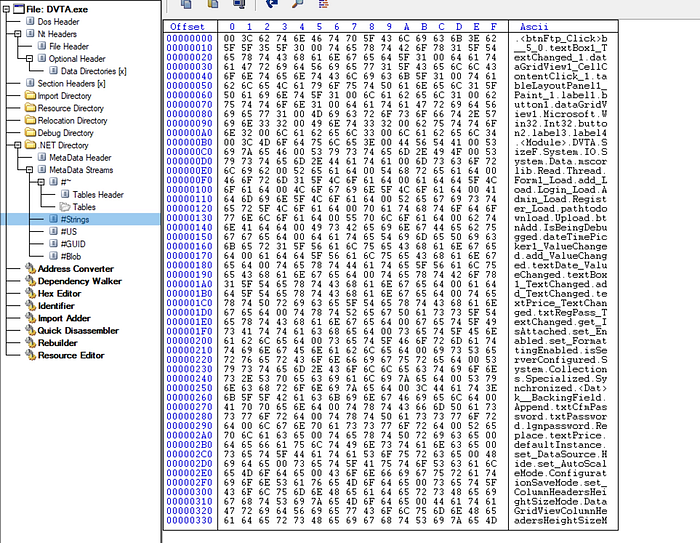
Task: Click the Address Converter tool icon
Action: click(30, 268)
